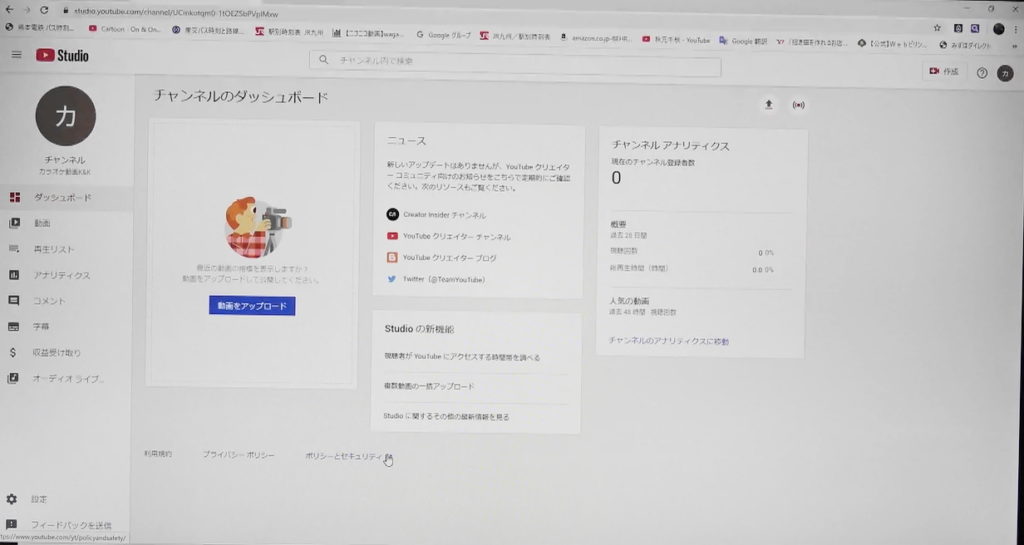Click the upload videos arrow icon
The width and height of the screenshot is (1024, 545).
769,104
